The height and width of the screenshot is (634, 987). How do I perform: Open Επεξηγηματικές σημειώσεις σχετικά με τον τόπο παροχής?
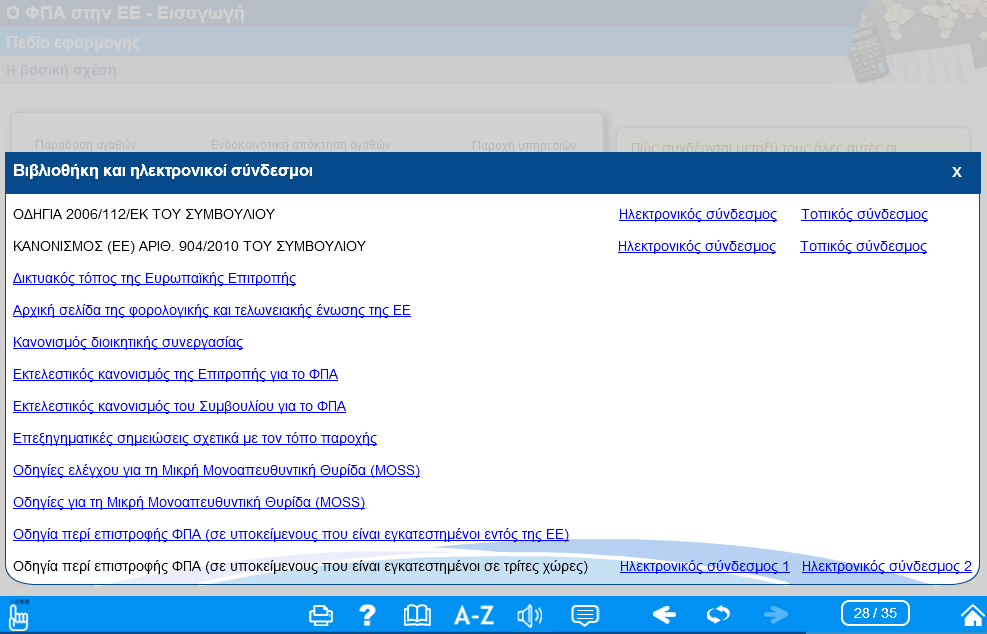(195, 438)
